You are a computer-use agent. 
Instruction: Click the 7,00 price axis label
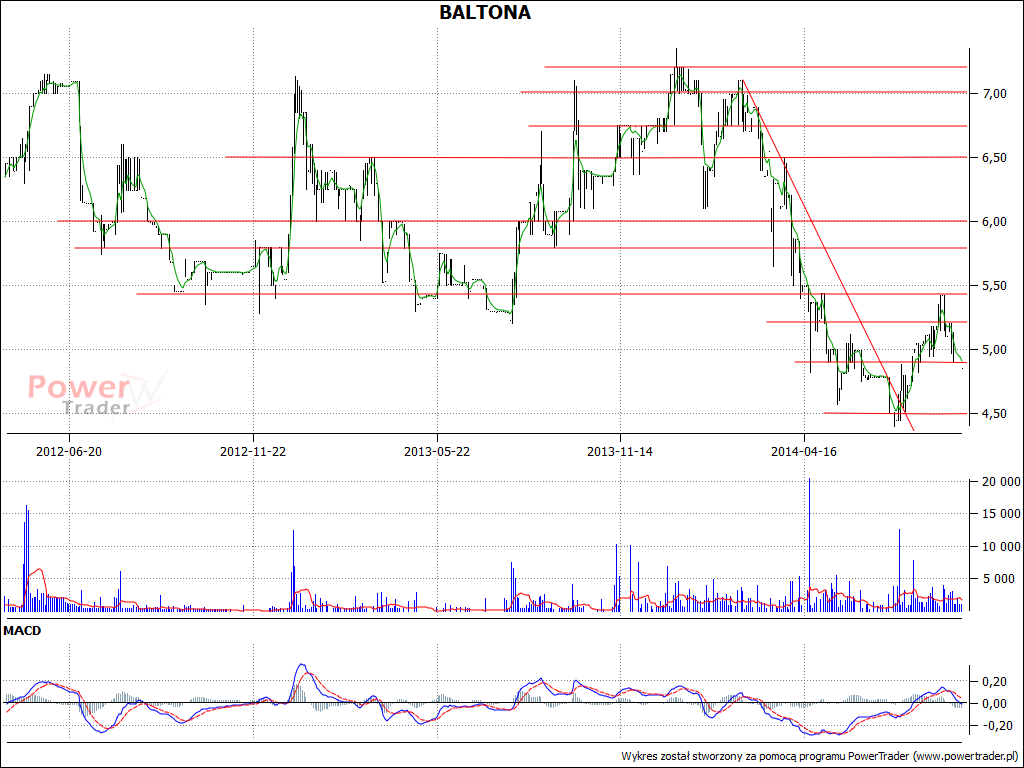click(x=995, y=94)
